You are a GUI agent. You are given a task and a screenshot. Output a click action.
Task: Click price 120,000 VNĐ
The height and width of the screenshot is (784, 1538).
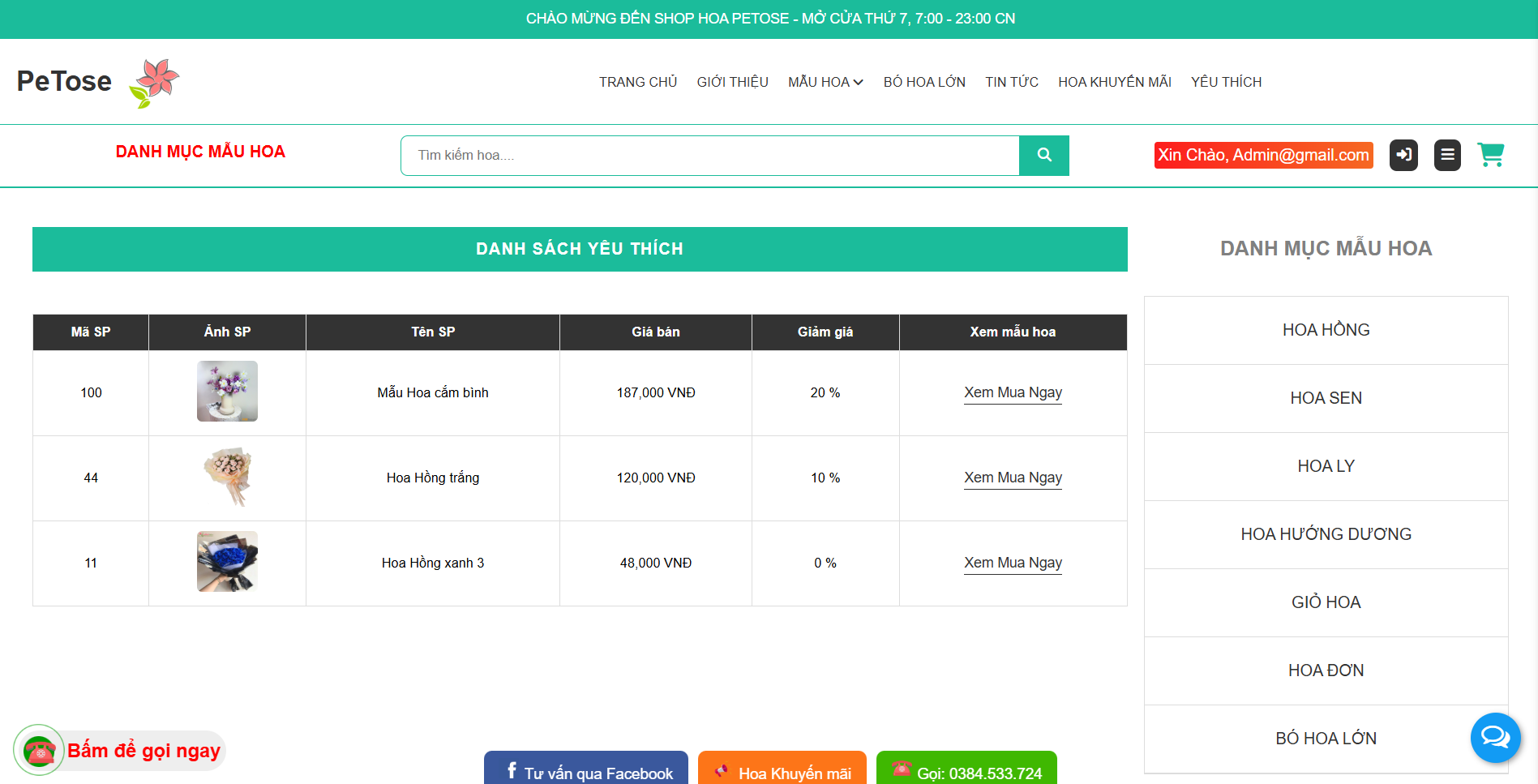(x=656, y=478)
